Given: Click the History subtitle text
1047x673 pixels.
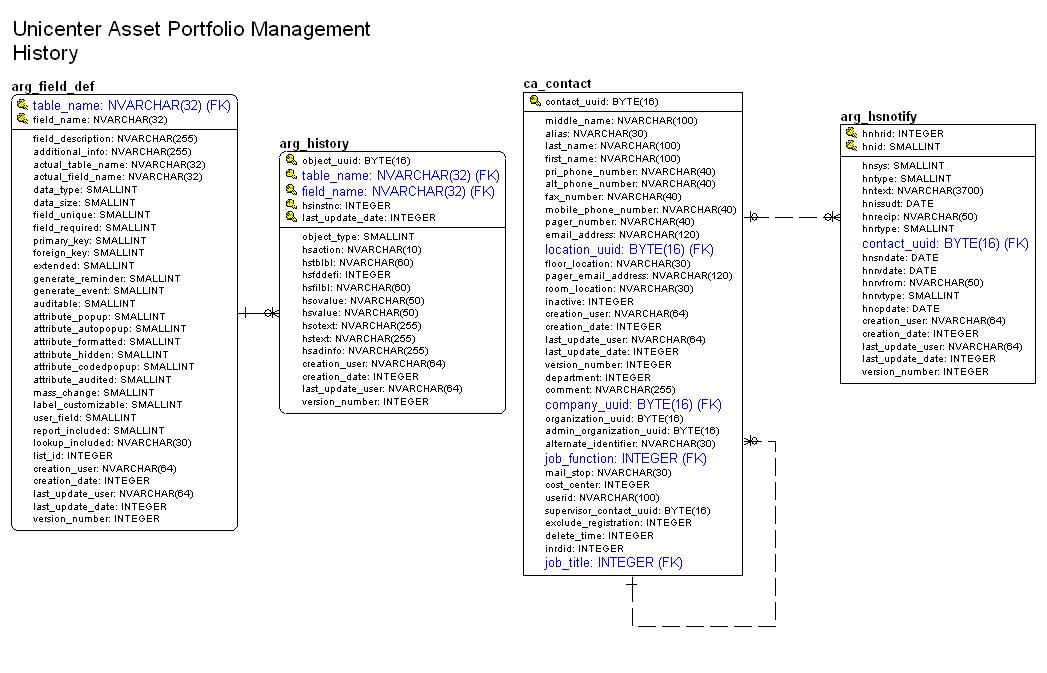Looking at the screenshot, I should pos(45,53).
